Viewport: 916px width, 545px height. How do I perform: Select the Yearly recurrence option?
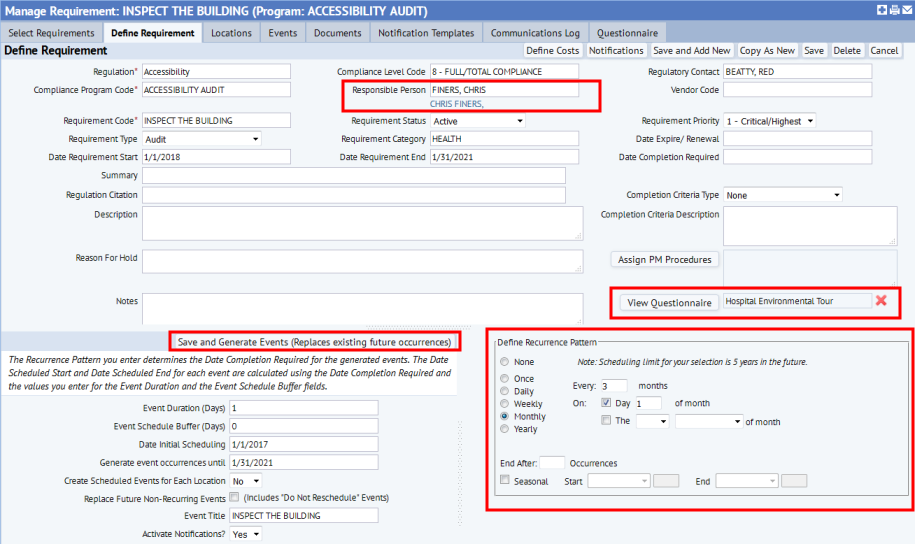(x=505, y=429)
